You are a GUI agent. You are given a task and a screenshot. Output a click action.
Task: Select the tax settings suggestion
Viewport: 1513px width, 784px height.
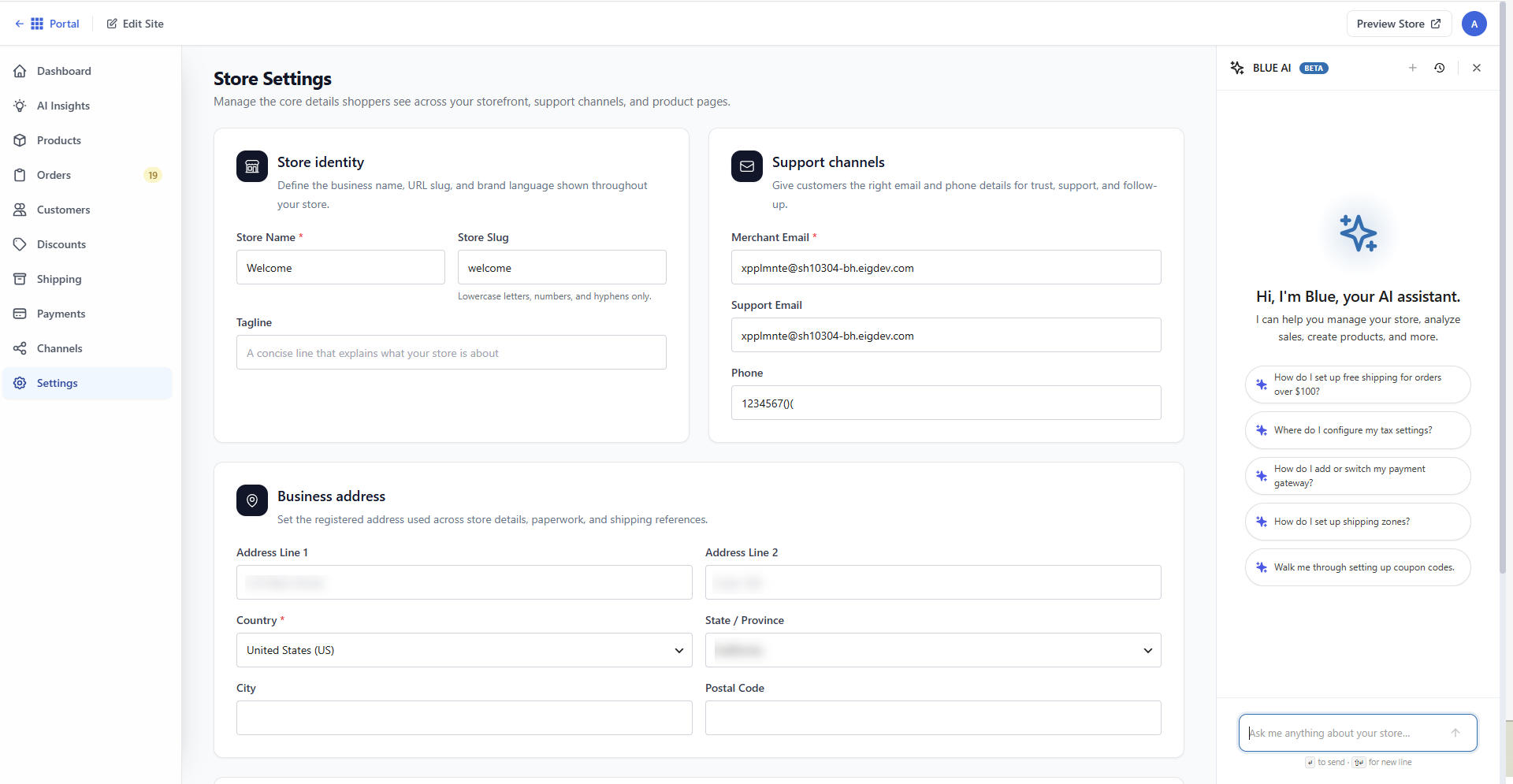tap(1358, 430)
